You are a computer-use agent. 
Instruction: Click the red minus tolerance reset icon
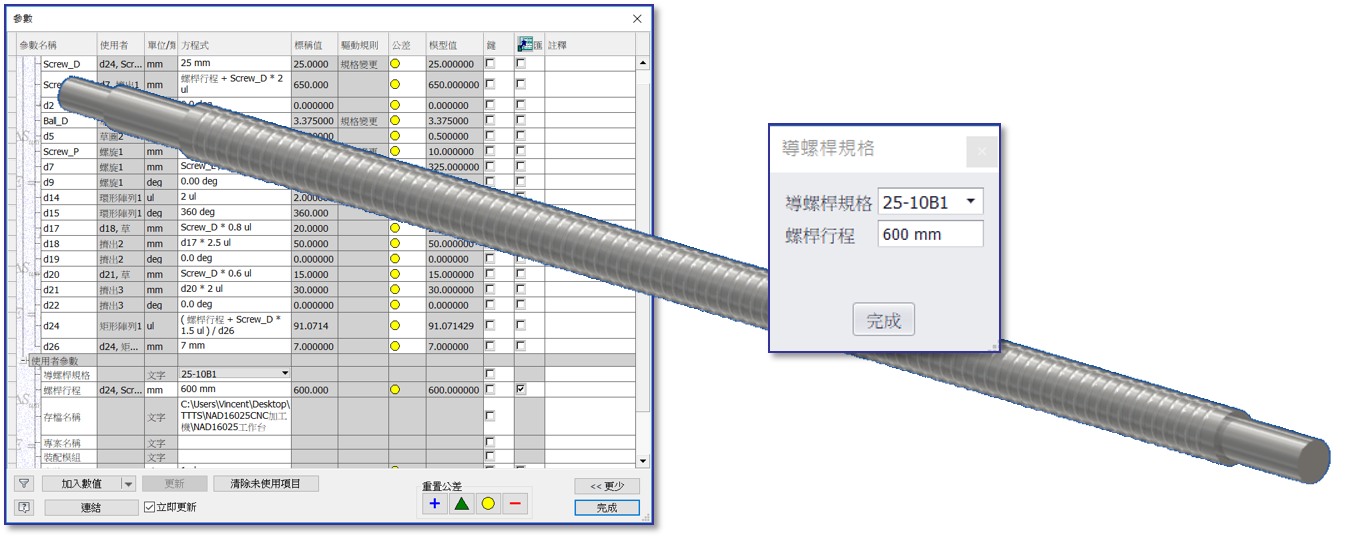pos(515,504)
